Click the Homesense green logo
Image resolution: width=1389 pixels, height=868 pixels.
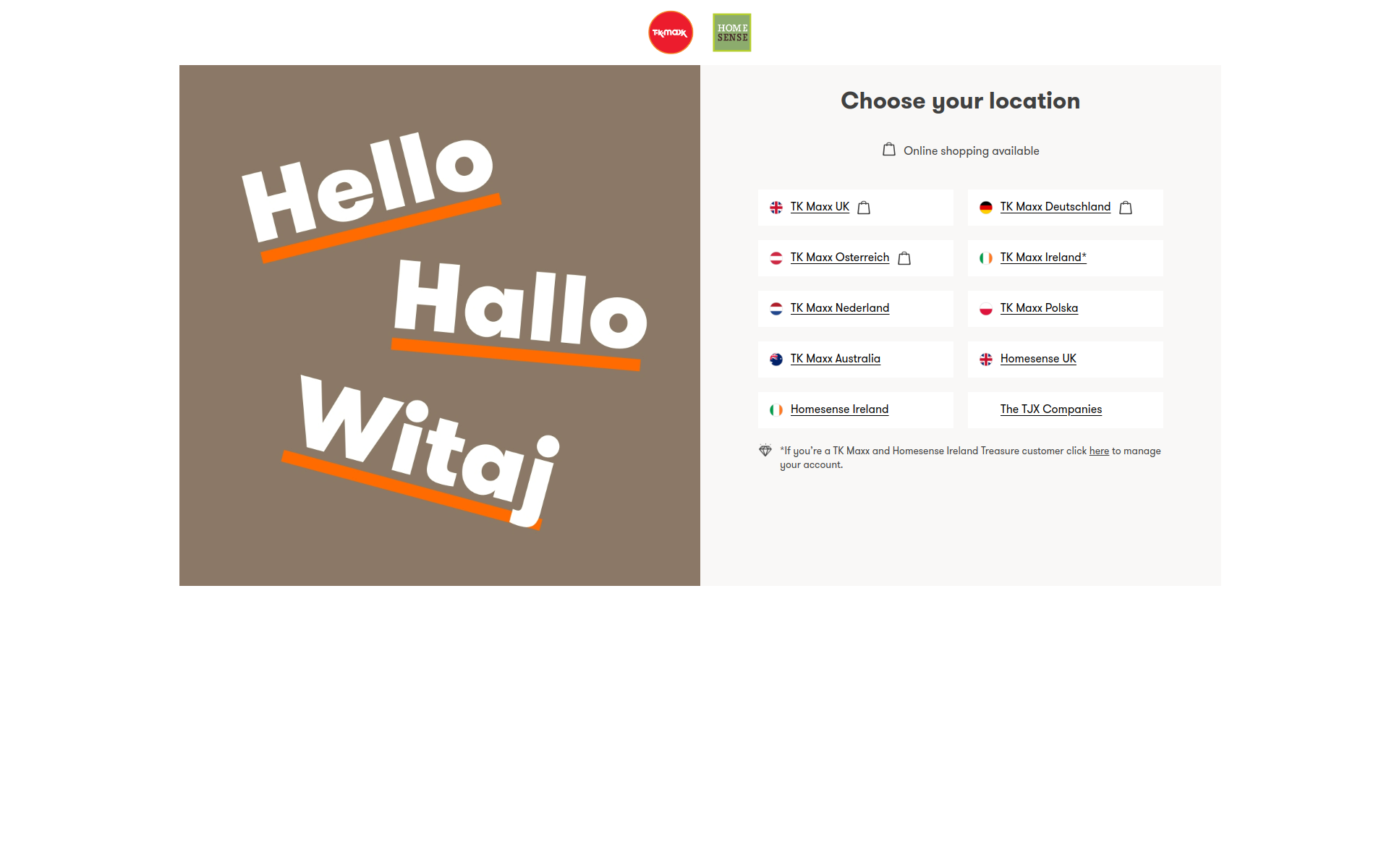pos(732,33)
